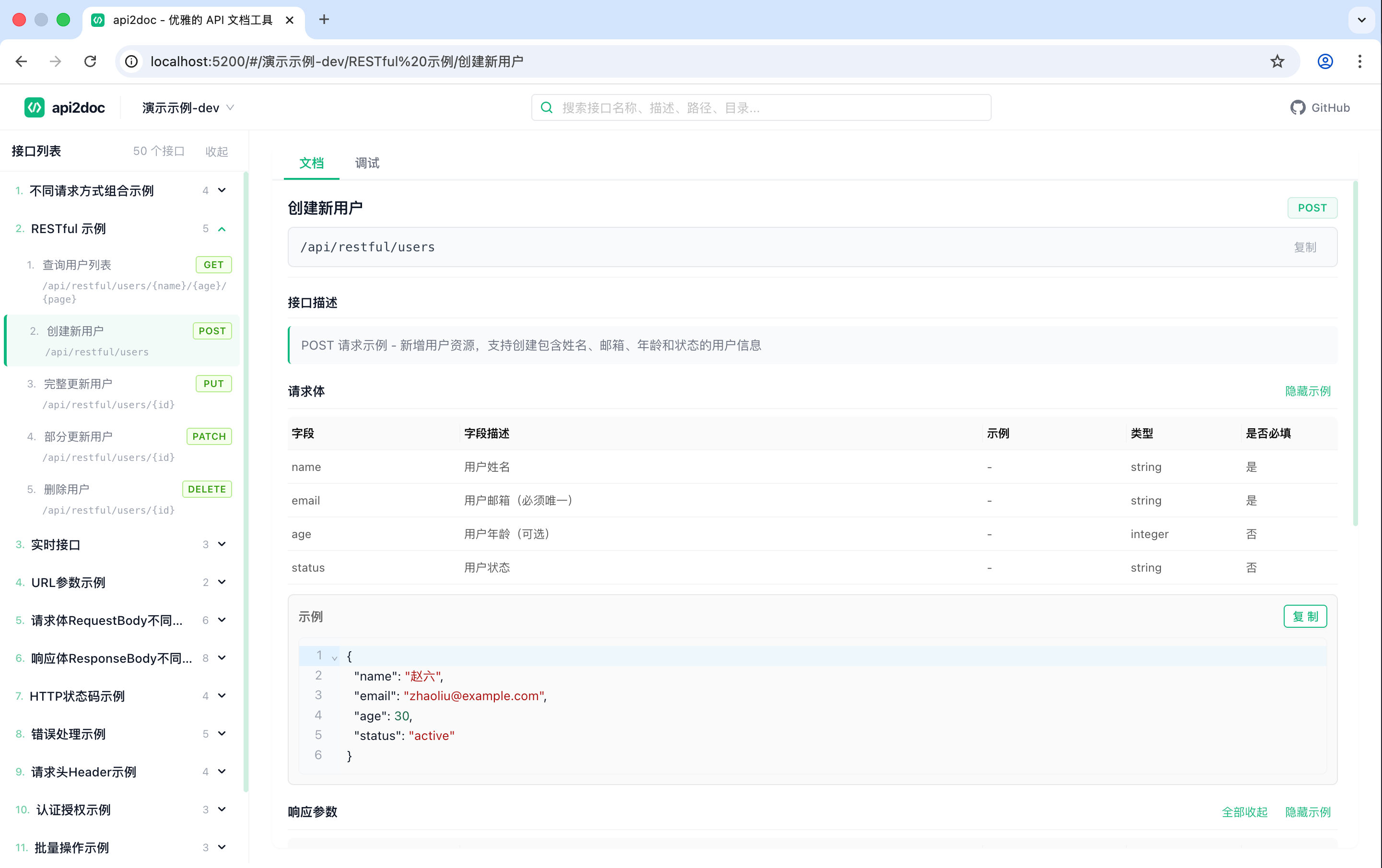Reload the page with refresh icon
Viewport: 1382px width, 868px height.
tap(90, 61)
